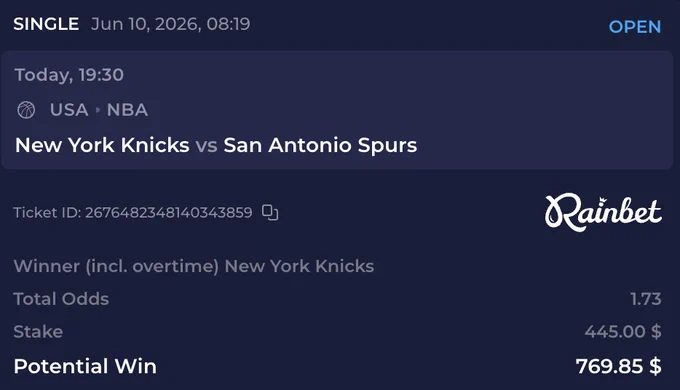
Task: Click the 1.73 odds value
Action: pos(646,299)
